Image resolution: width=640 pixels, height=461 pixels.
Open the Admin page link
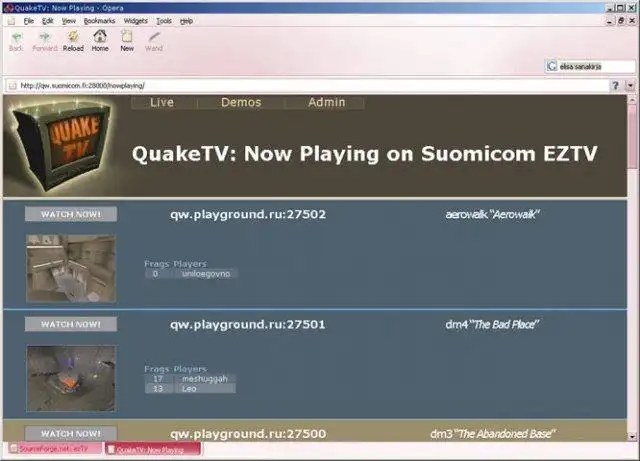(327, 102)
